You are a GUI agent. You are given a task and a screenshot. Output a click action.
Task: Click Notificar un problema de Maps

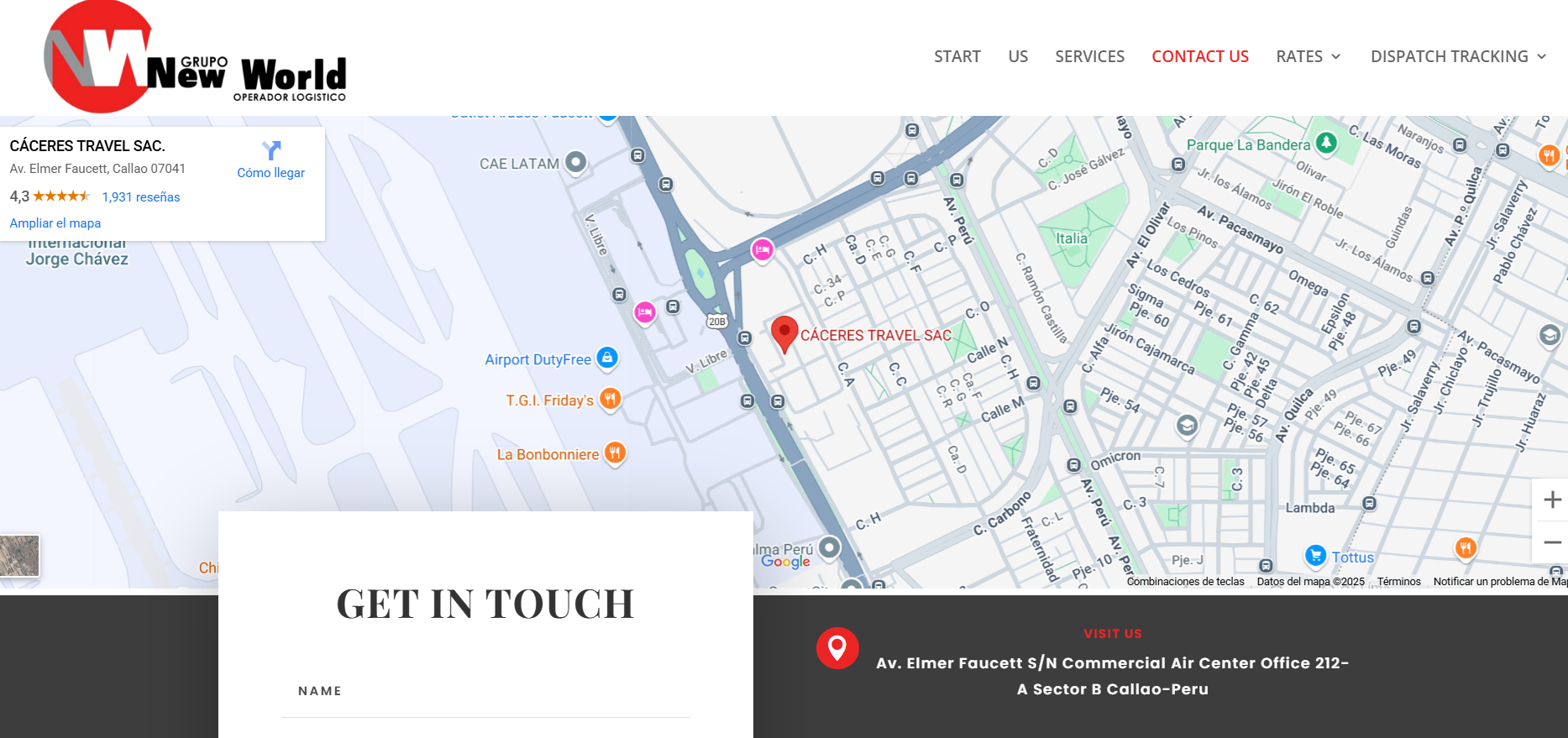[x=1500, y=581]
